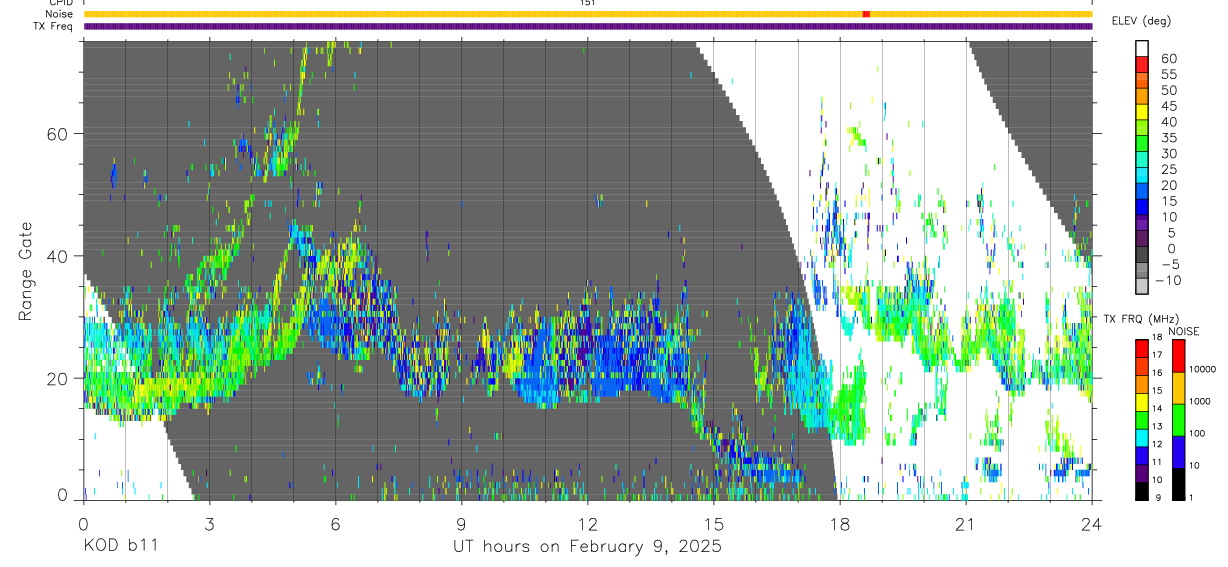Screen dimensions: 1228x567
Task: Click the purple TX Freq strip at top
Action: pos(588,26)
